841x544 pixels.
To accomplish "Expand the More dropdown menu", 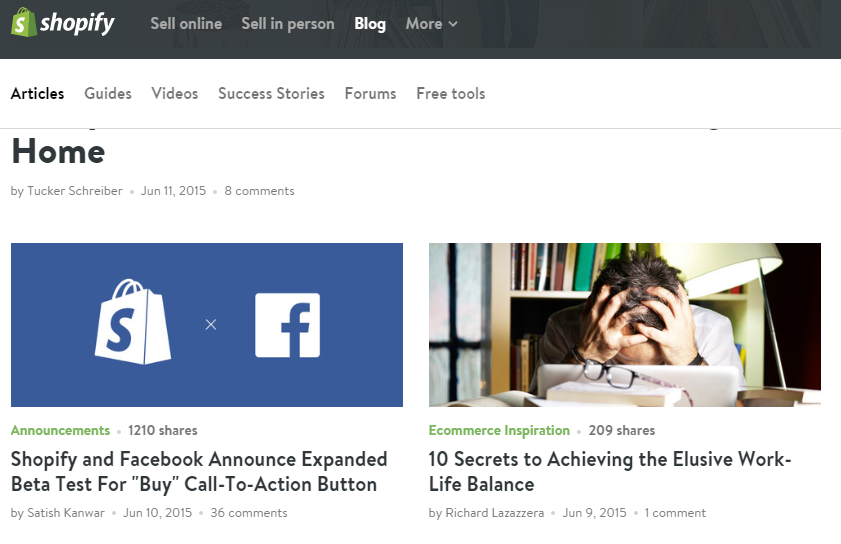I will [431, 24].
